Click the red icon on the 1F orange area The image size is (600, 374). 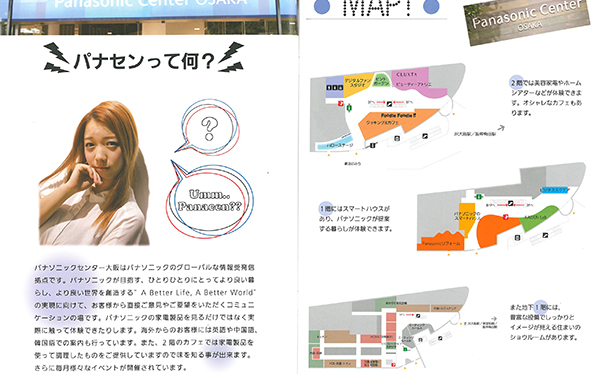505,217
